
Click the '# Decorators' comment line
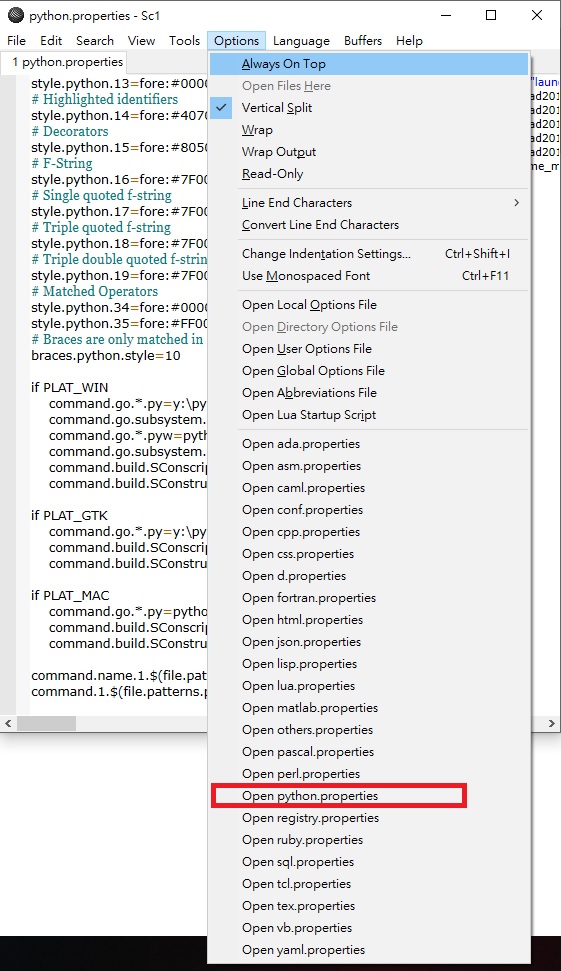coord(70,131)
